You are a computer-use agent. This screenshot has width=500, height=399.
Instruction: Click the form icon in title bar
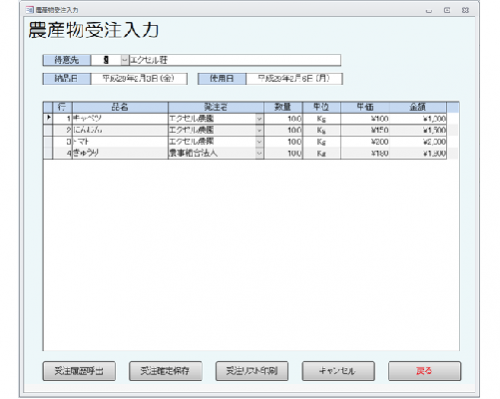[30, 10]
